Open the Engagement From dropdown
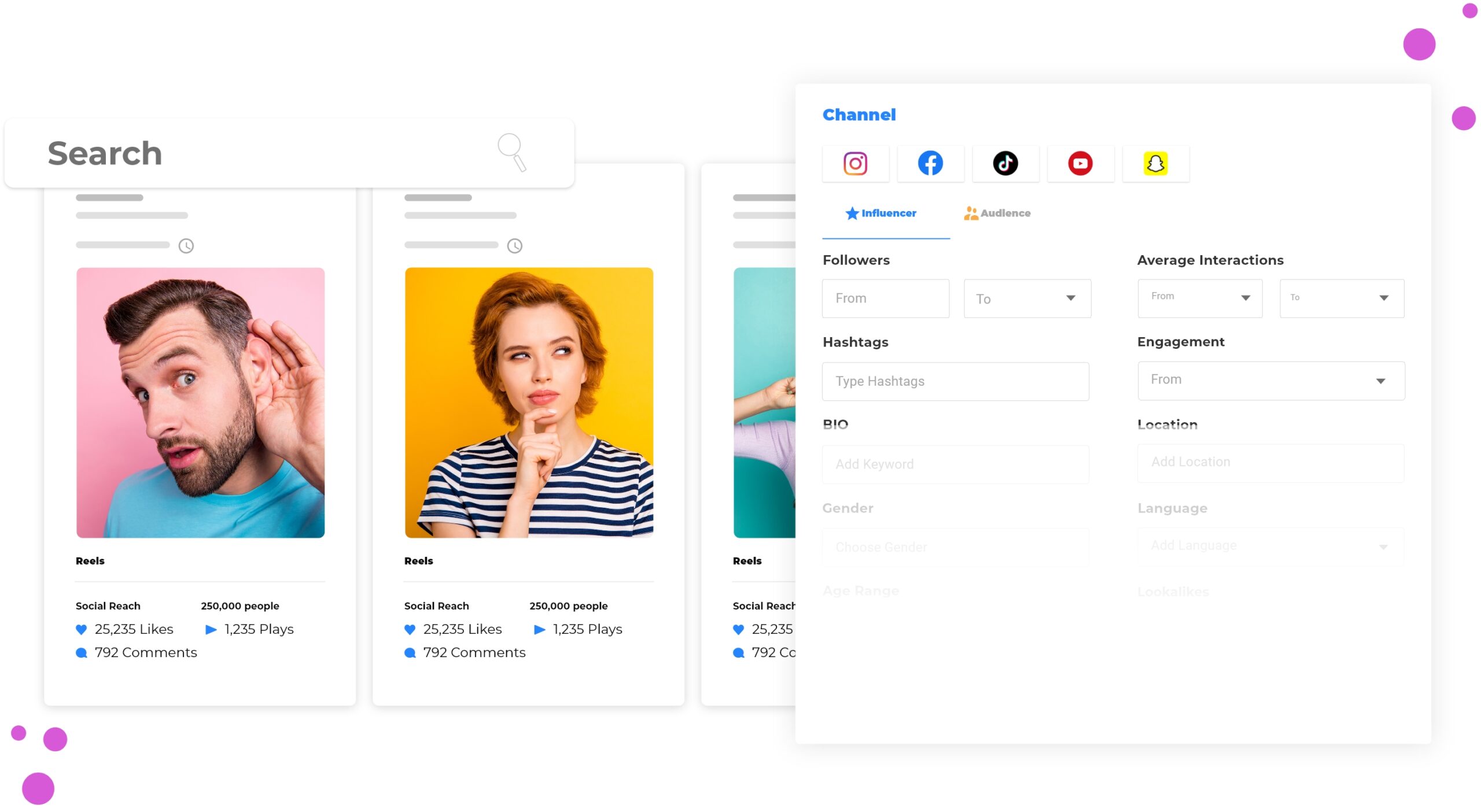 [1271, 381]
